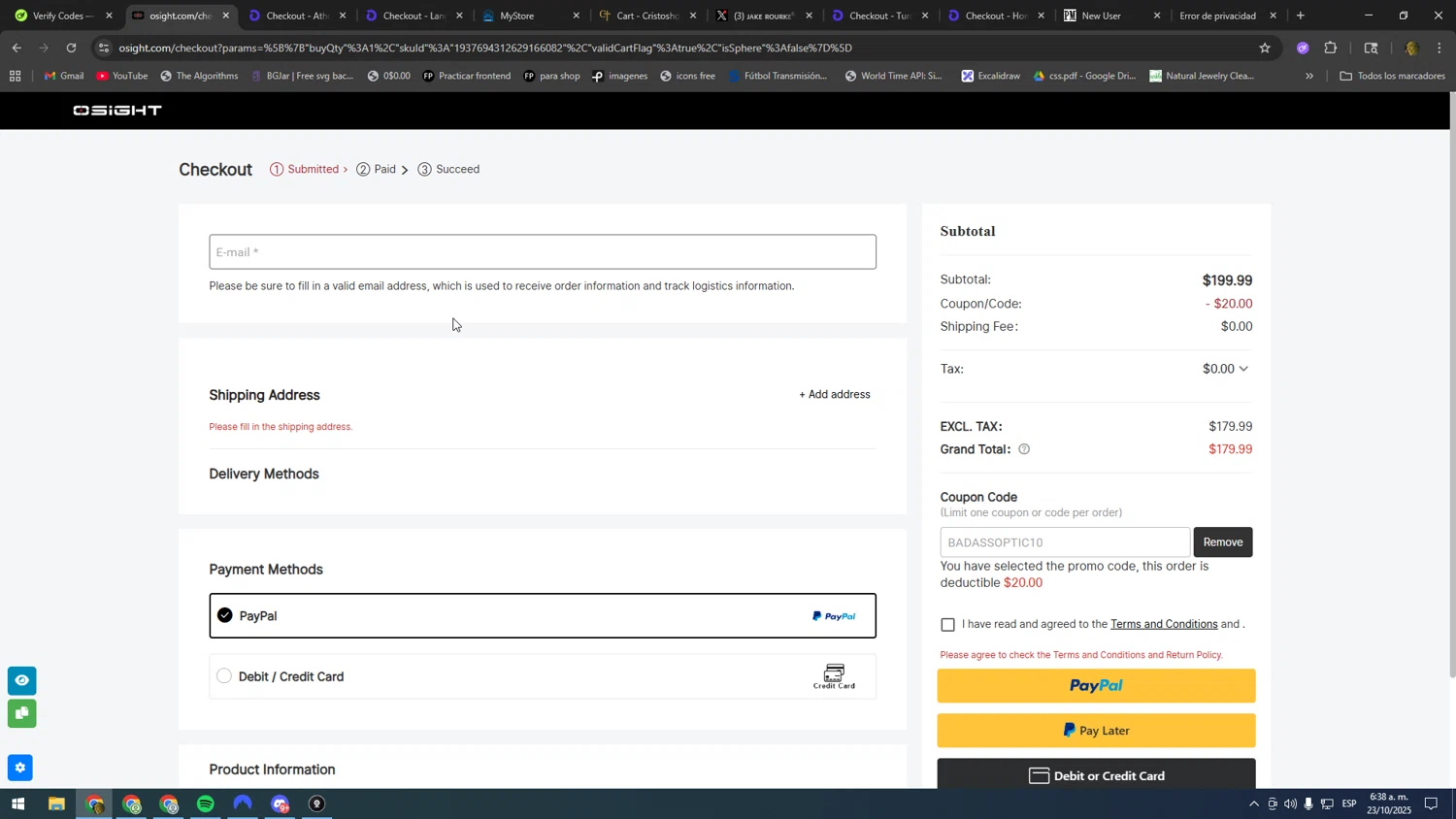Pay with the yellow PayPal button
Viewport: 1456px width, 819px height.
point(1096,686)
